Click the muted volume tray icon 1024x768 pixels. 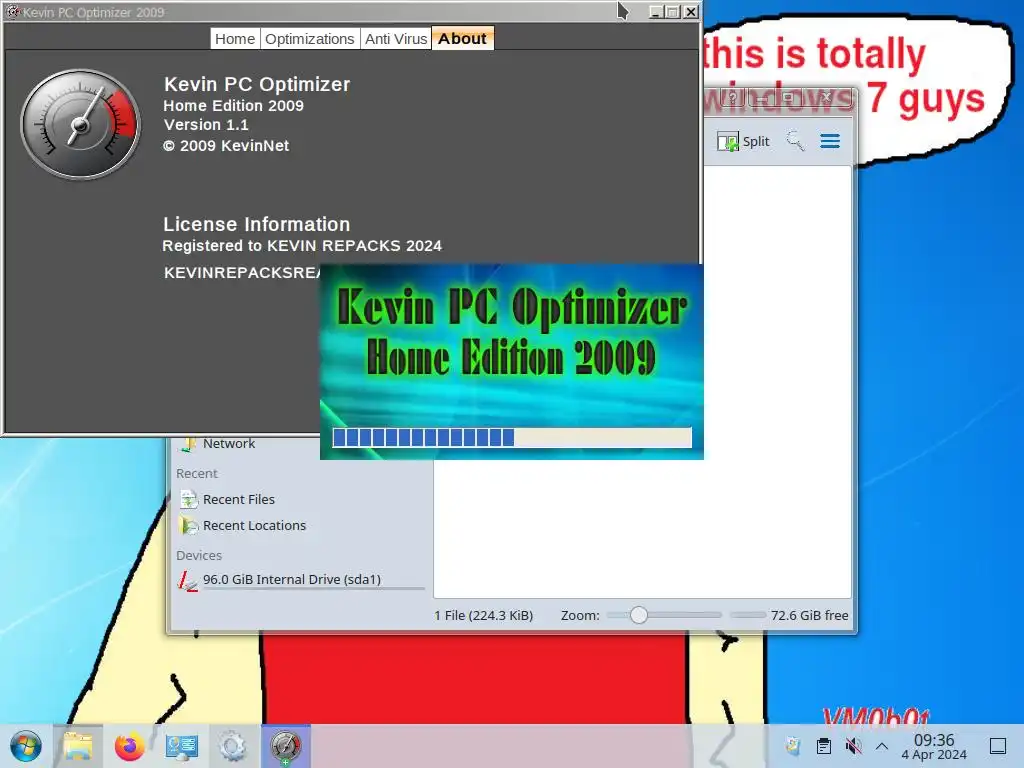[x=853, y=746]
